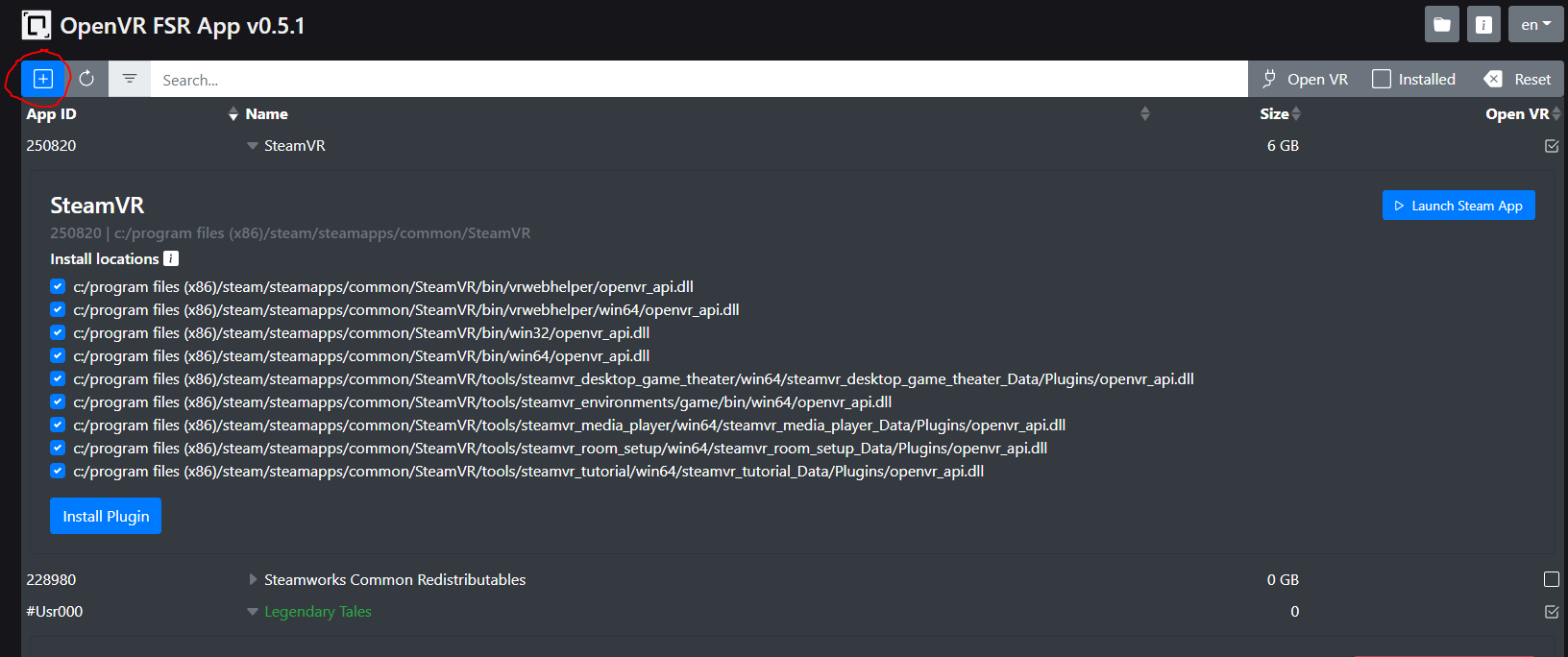The image size is (1568, 657).
Task: Click the SteamVR install path subtitle
Action: [x=290, y=232]
